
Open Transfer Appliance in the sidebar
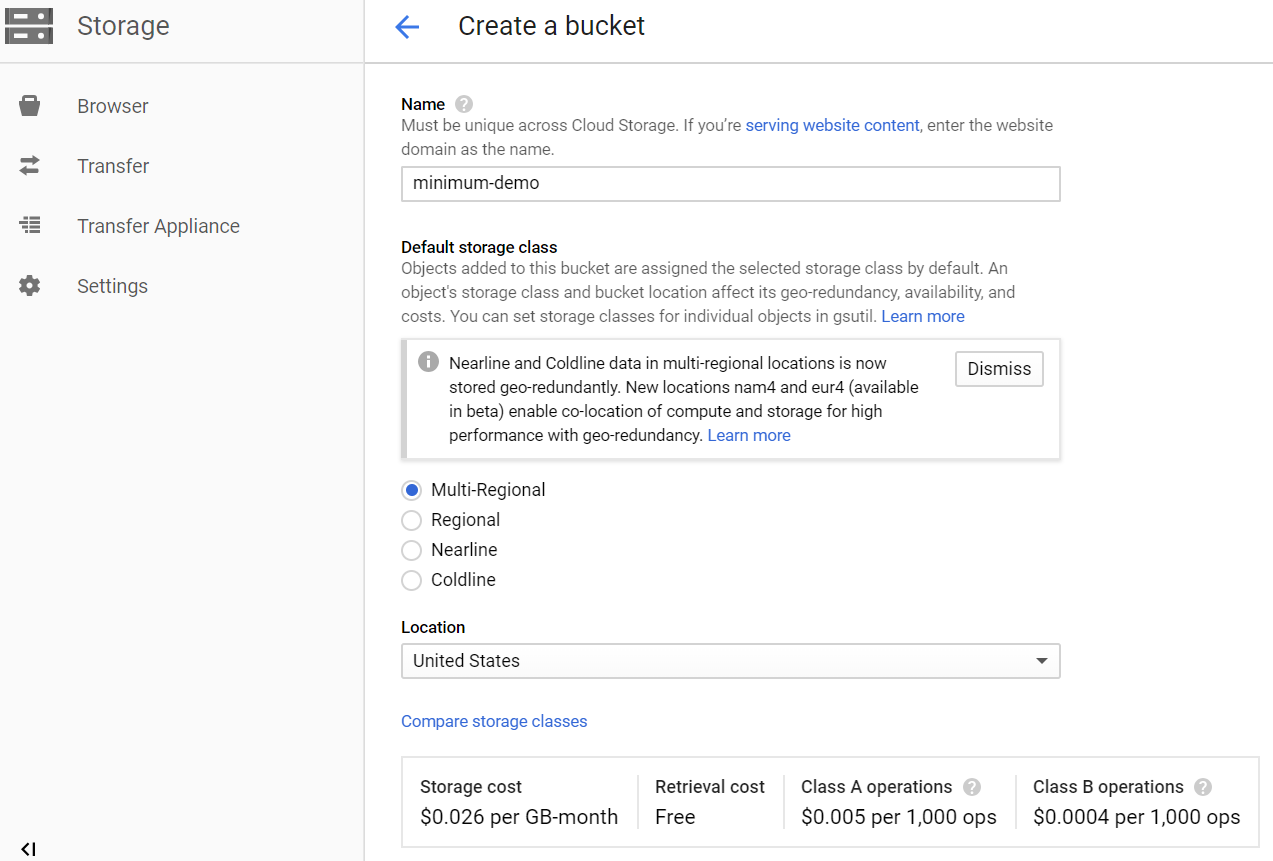tap(158, 226)
